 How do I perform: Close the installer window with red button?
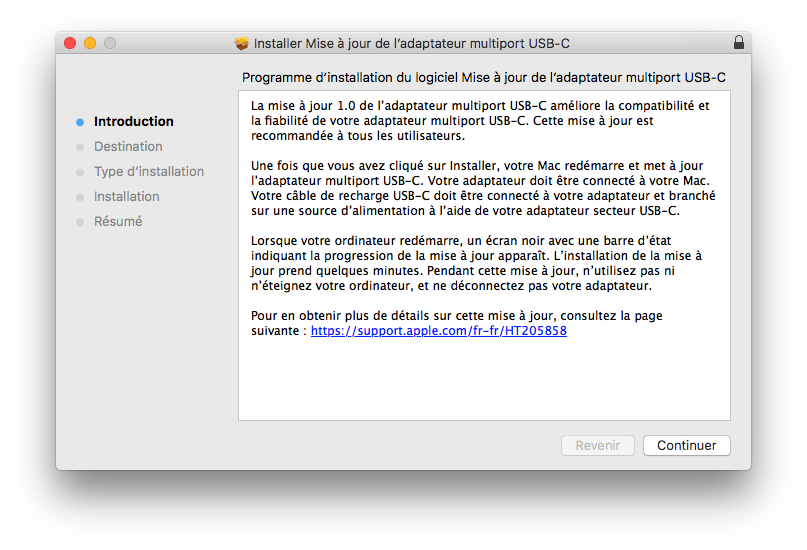coord(70,43)
